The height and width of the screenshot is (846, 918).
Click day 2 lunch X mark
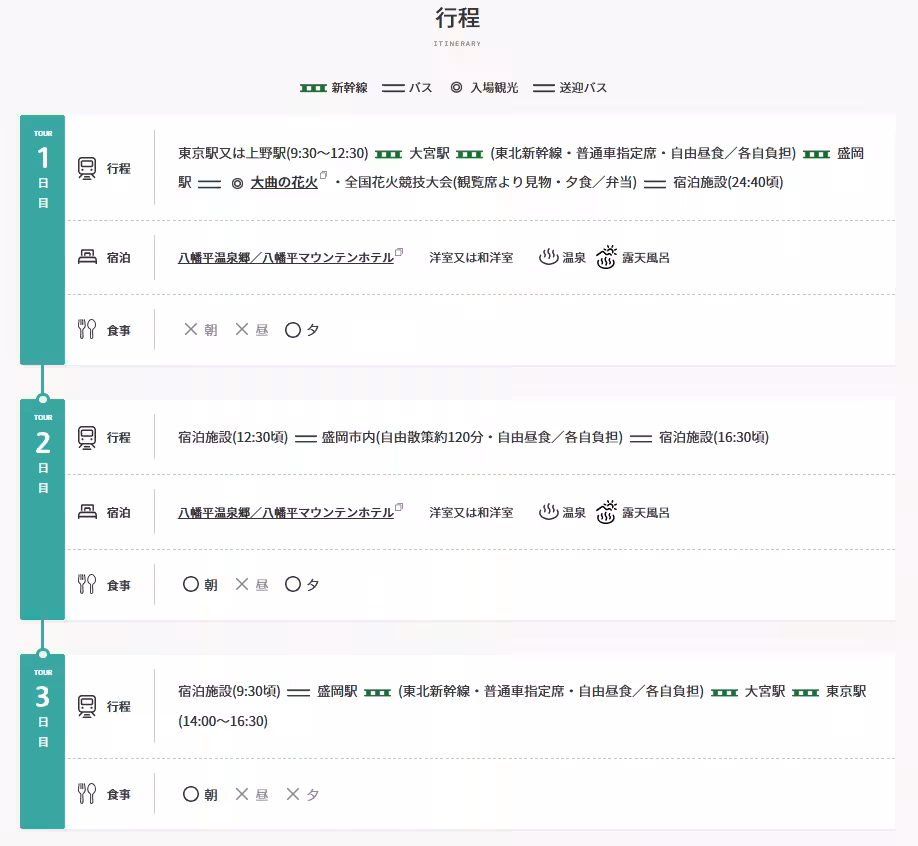(x=242, y=584)
